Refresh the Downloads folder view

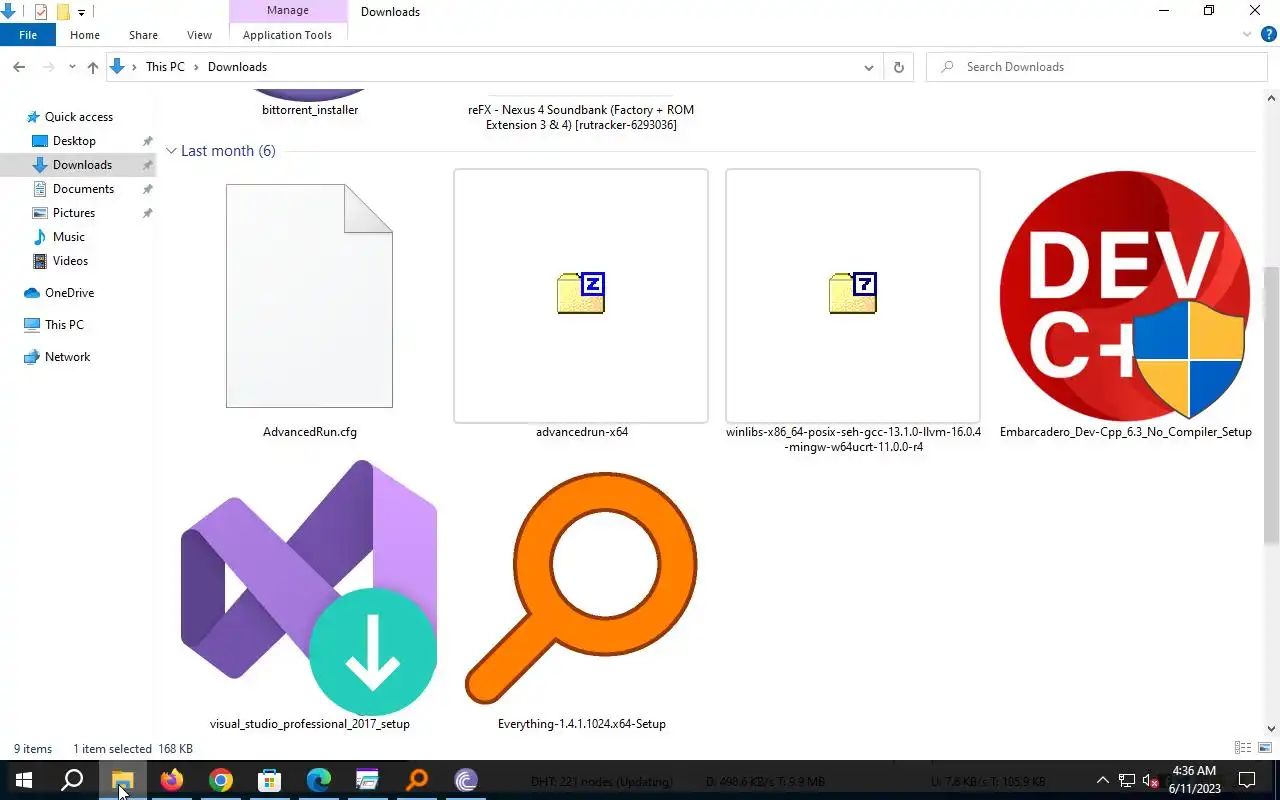[x=898, y=67]
